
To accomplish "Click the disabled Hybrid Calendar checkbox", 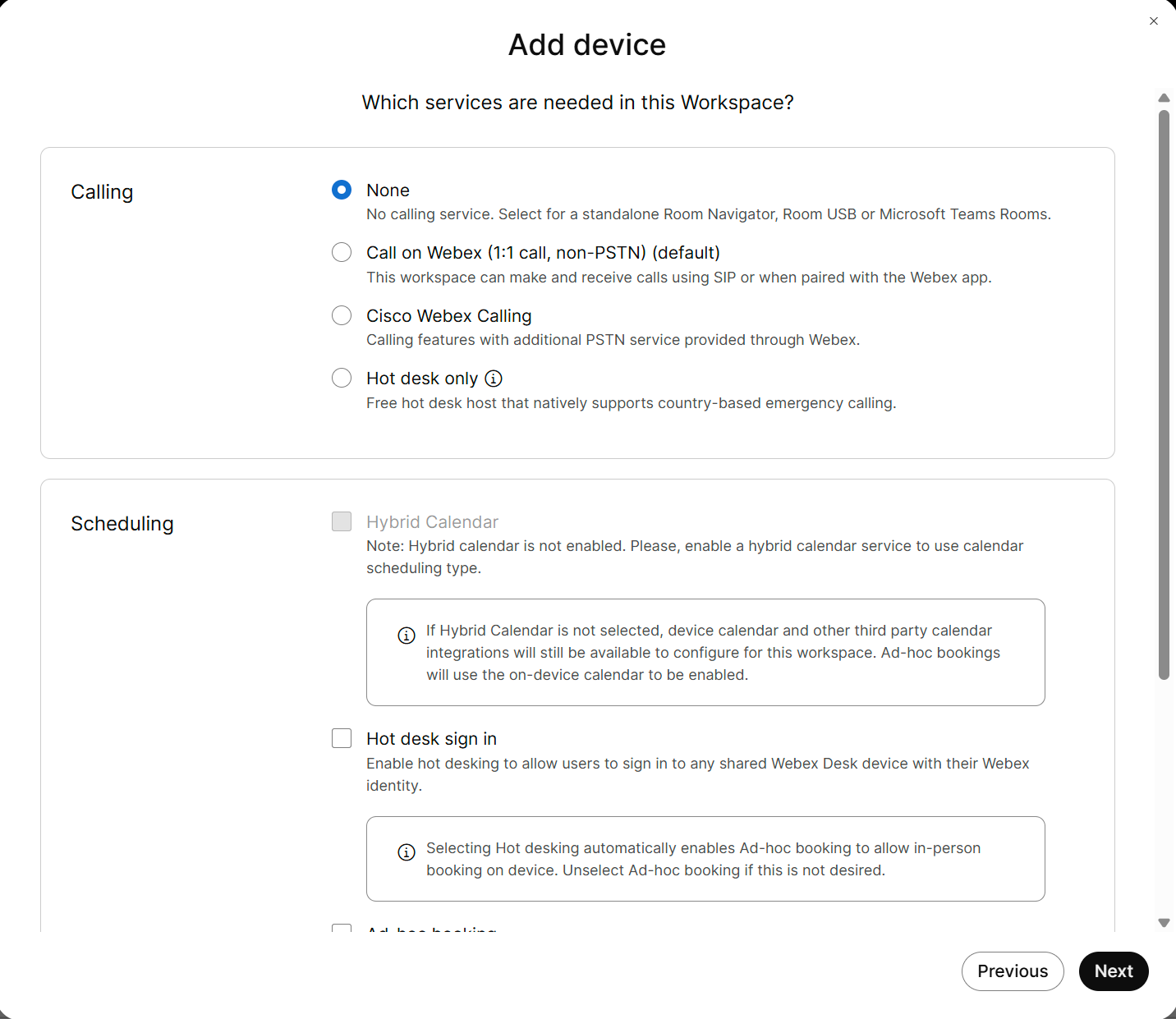I will pyautogui.click(x=342, y=521).
